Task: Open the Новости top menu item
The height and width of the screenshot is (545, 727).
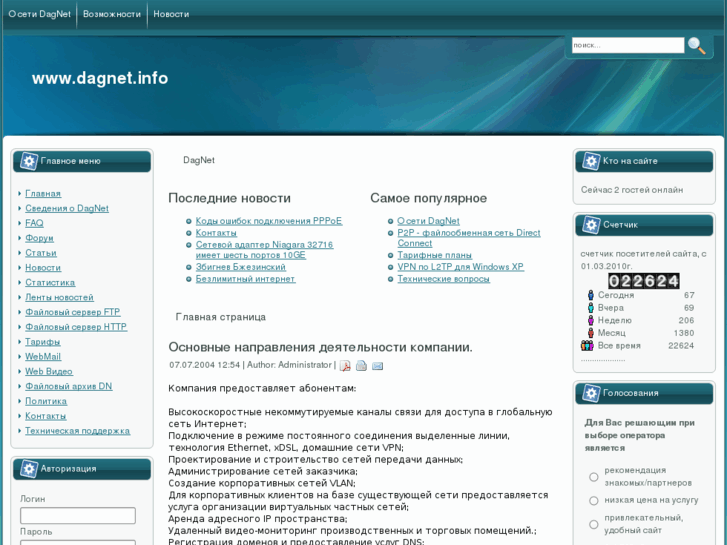Action: 171,14
